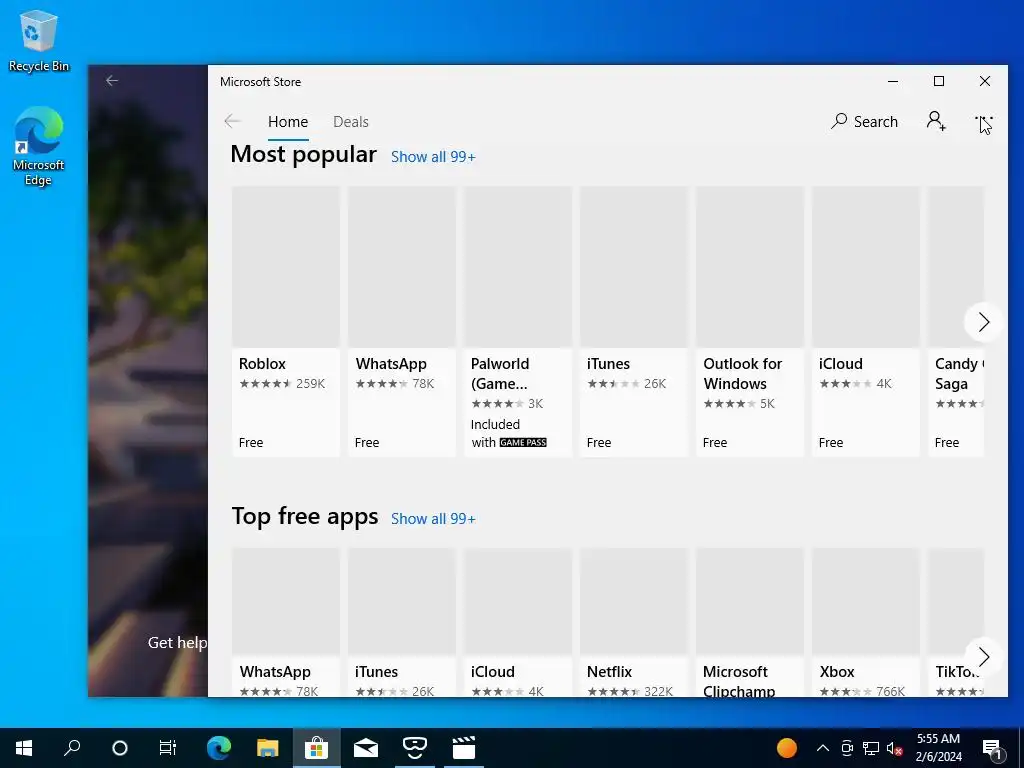Show all Most popular apps
Screen dimensions: 1024x768
pos(433,157)
